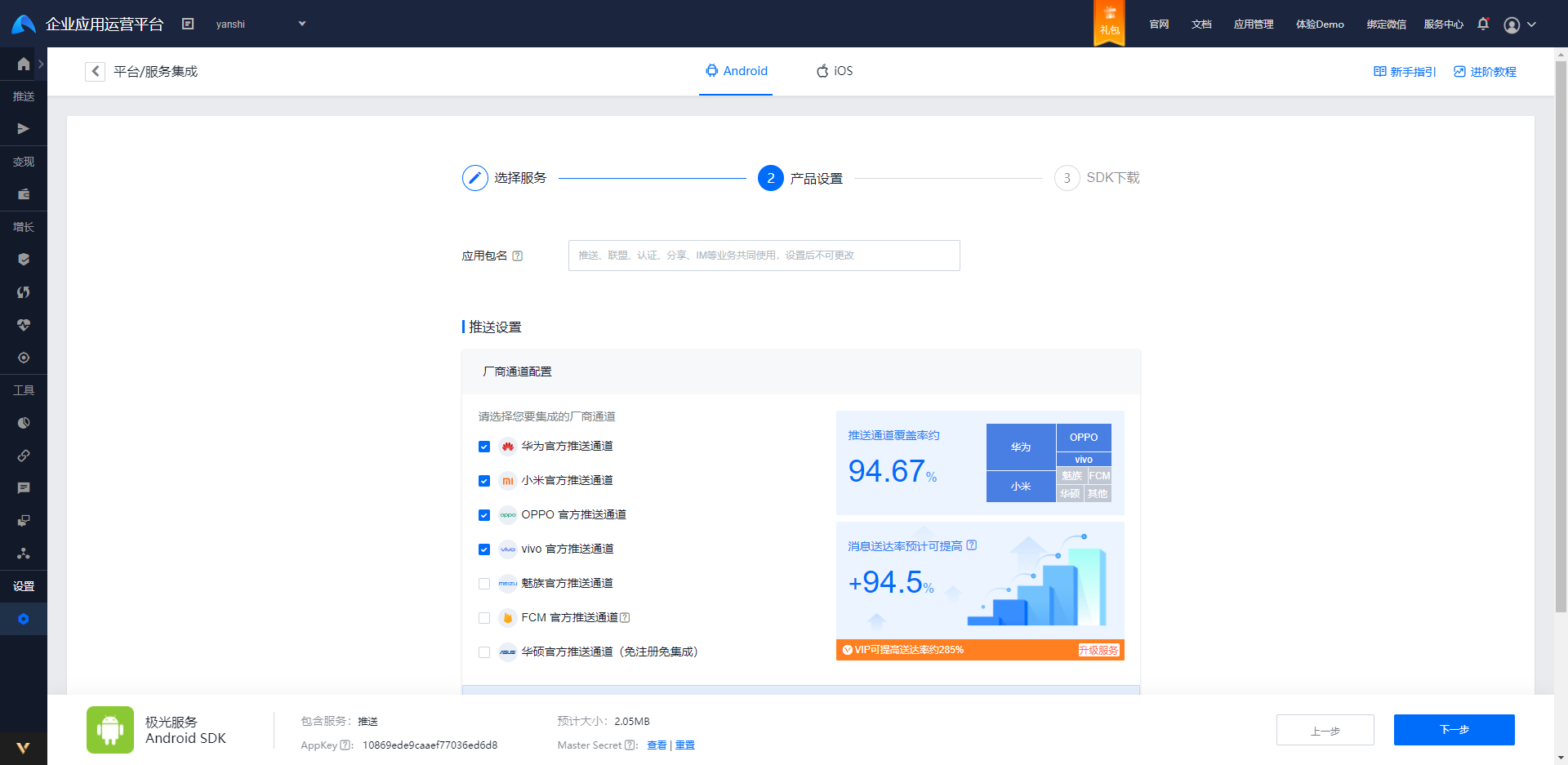Open the yanshi application dropdown
The image size is (1568, 765).
(x=261, y=24)
